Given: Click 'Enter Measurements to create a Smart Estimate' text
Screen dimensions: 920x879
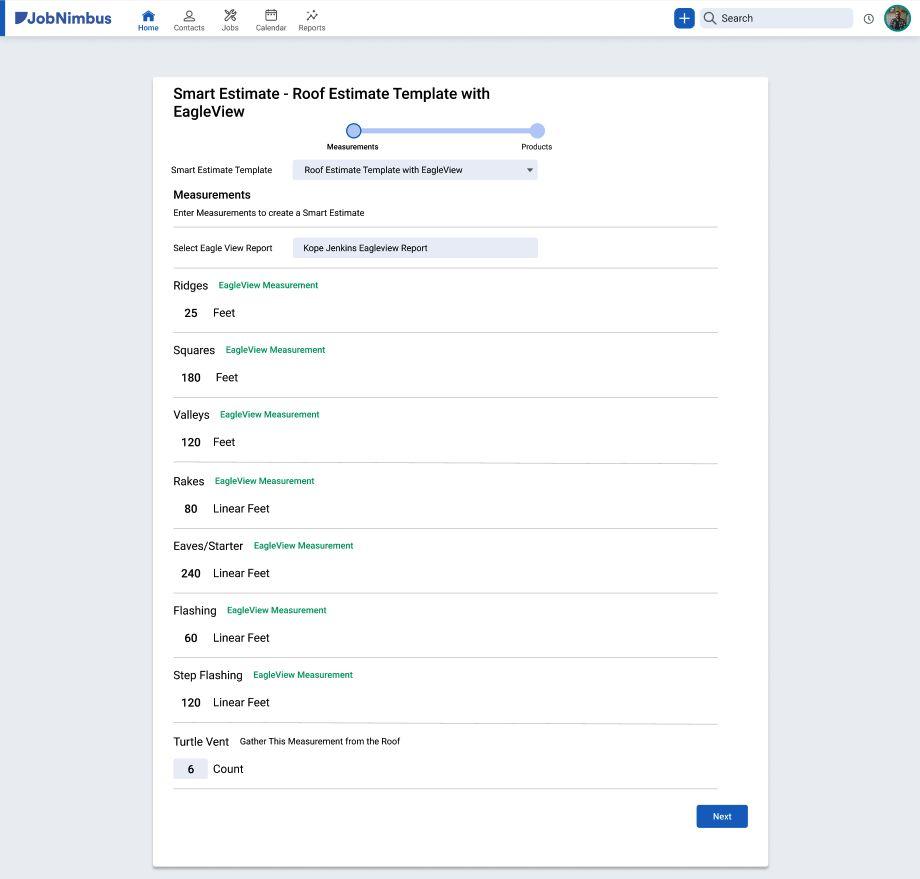Looking at the screenshot, I should coord(269,212).
